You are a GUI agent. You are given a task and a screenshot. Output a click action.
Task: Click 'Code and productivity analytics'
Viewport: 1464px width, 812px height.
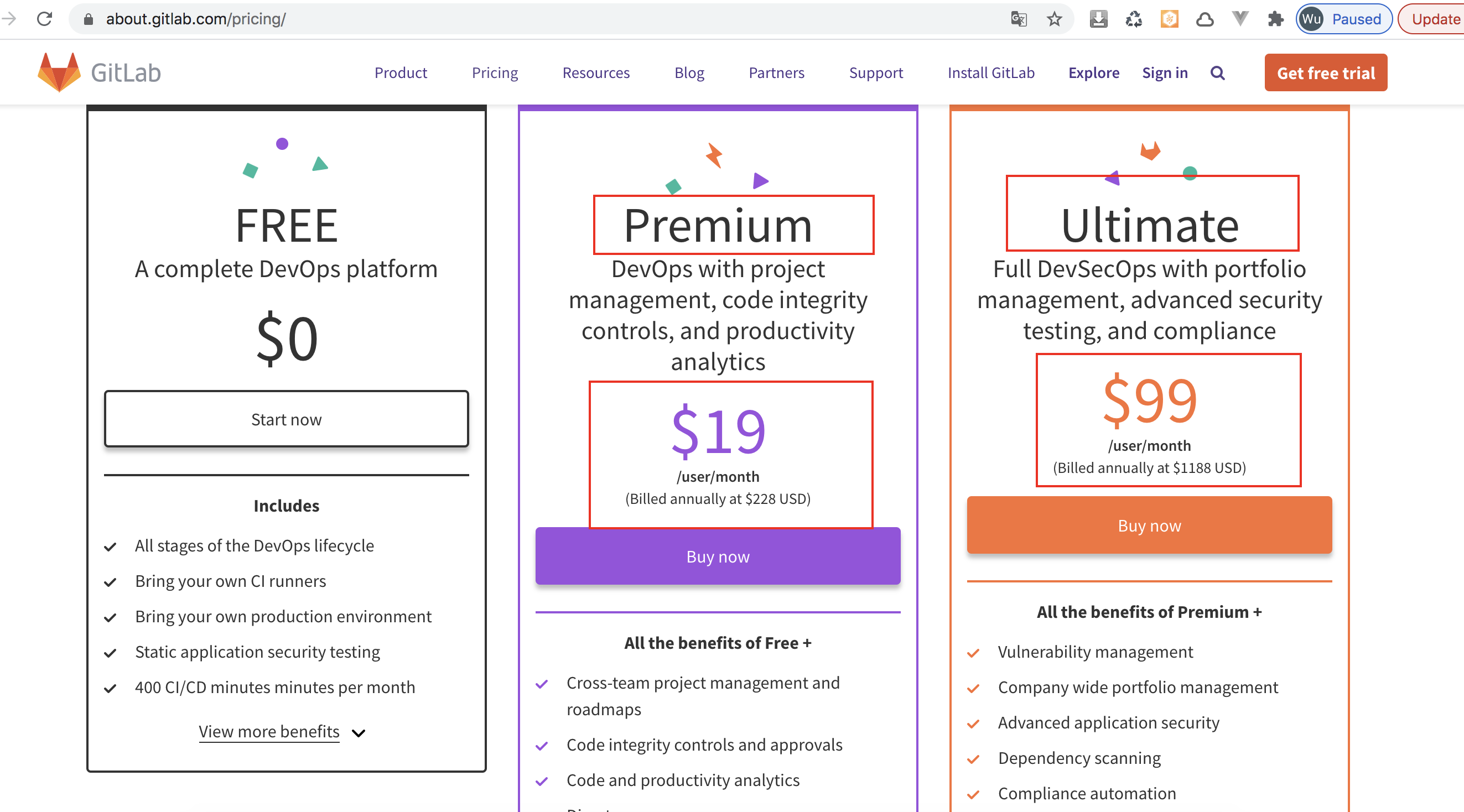point(683,780)
